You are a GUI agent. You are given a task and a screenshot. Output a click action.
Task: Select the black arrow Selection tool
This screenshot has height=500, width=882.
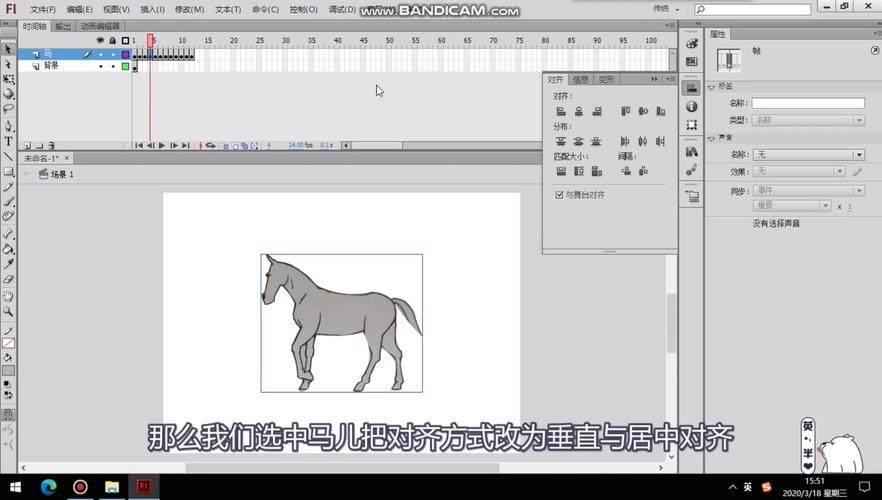(8, 49)
